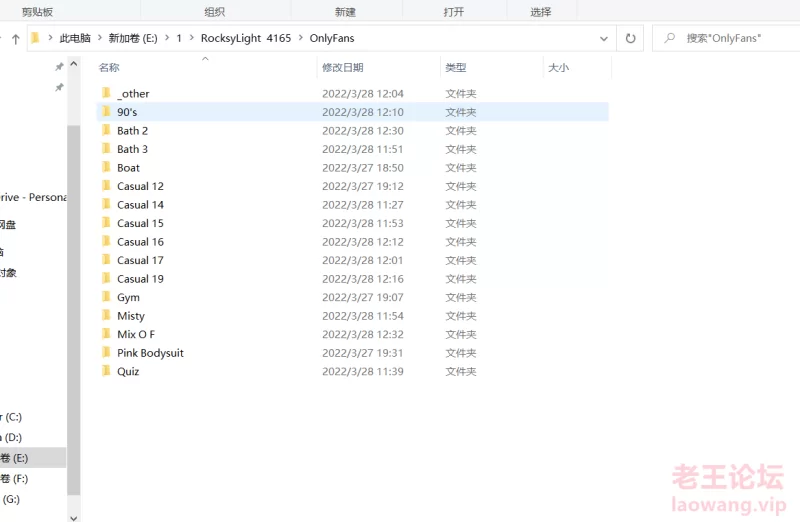Click date 2022/3/27 19:07 of Gym

tap(363, 297)
